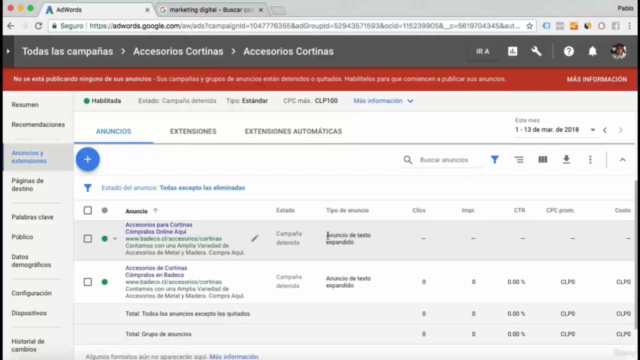
Task: Expand the left navigation panel arrow
Action: pos(8,51)
